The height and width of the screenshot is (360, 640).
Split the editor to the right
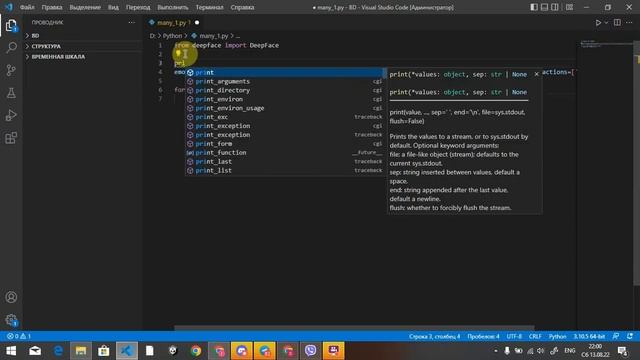pos(617,23)
